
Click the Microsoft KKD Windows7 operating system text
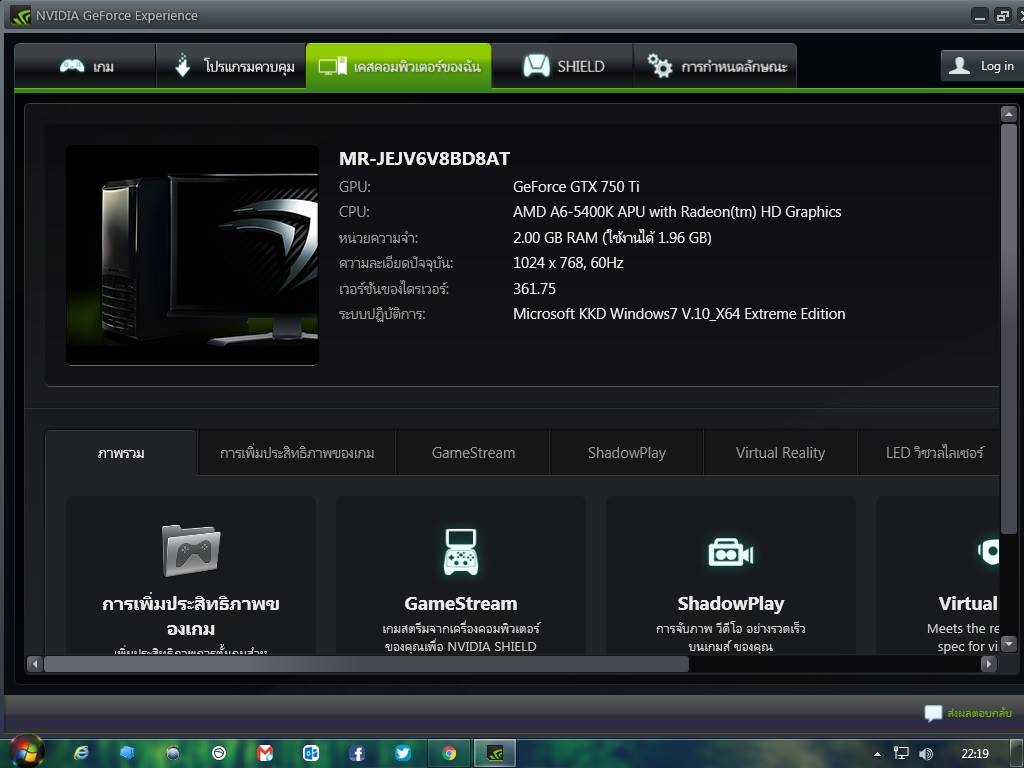[x=679, y=314]
